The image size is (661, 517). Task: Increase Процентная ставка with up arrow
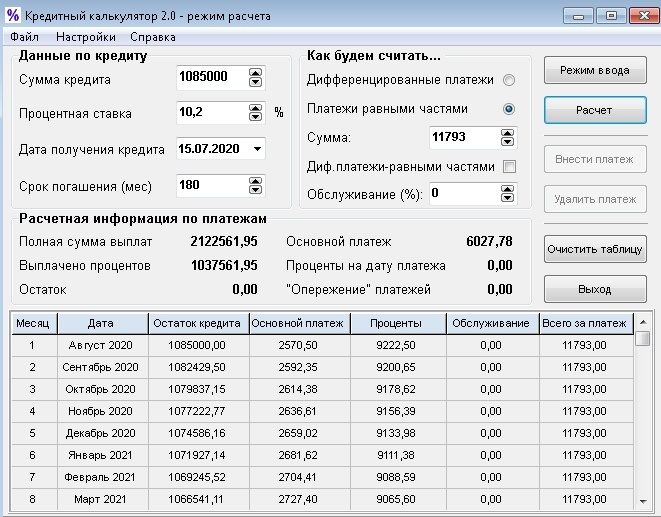(x=255, y=108)
